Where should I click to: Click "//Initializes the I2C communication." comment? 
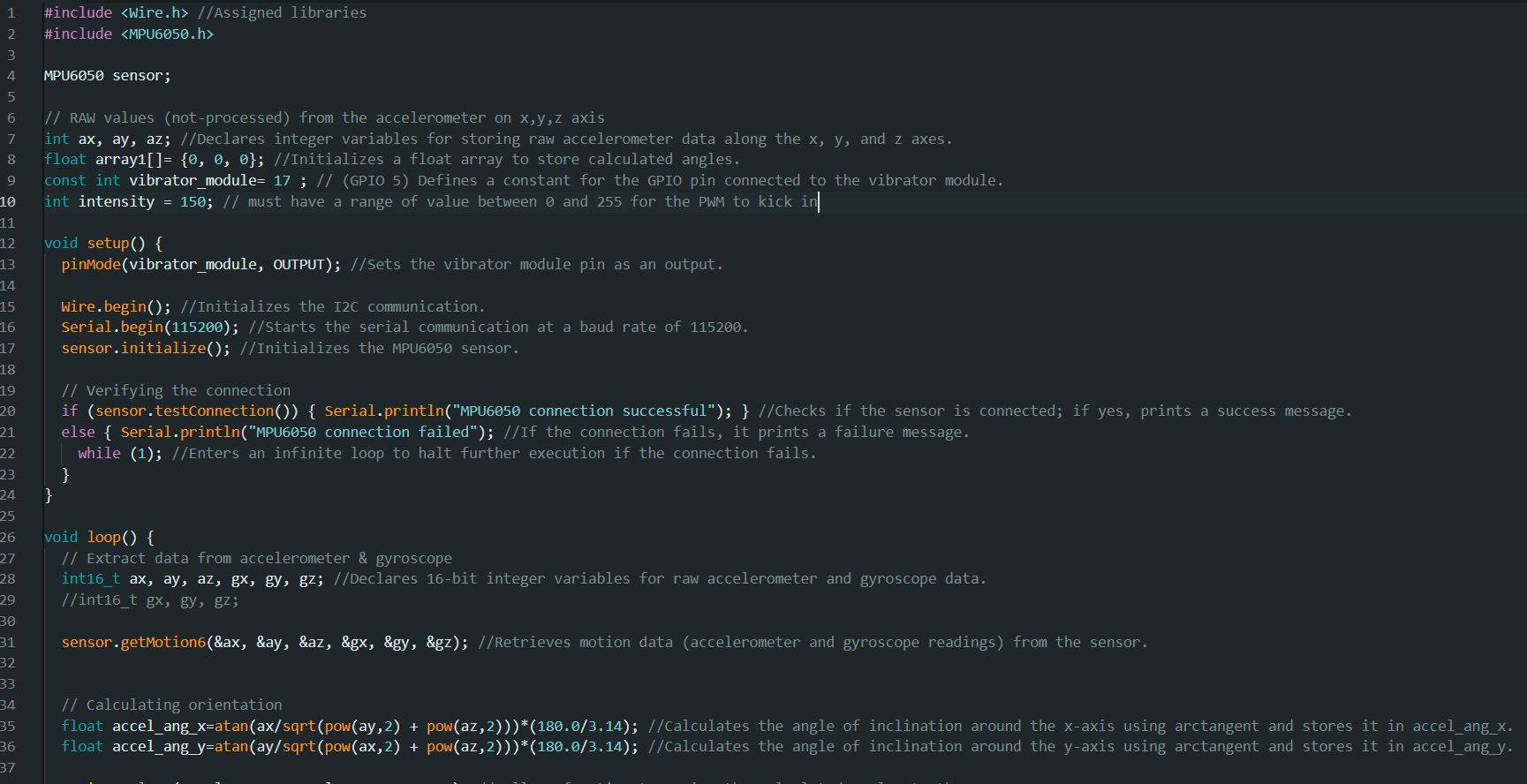[332, 306]
